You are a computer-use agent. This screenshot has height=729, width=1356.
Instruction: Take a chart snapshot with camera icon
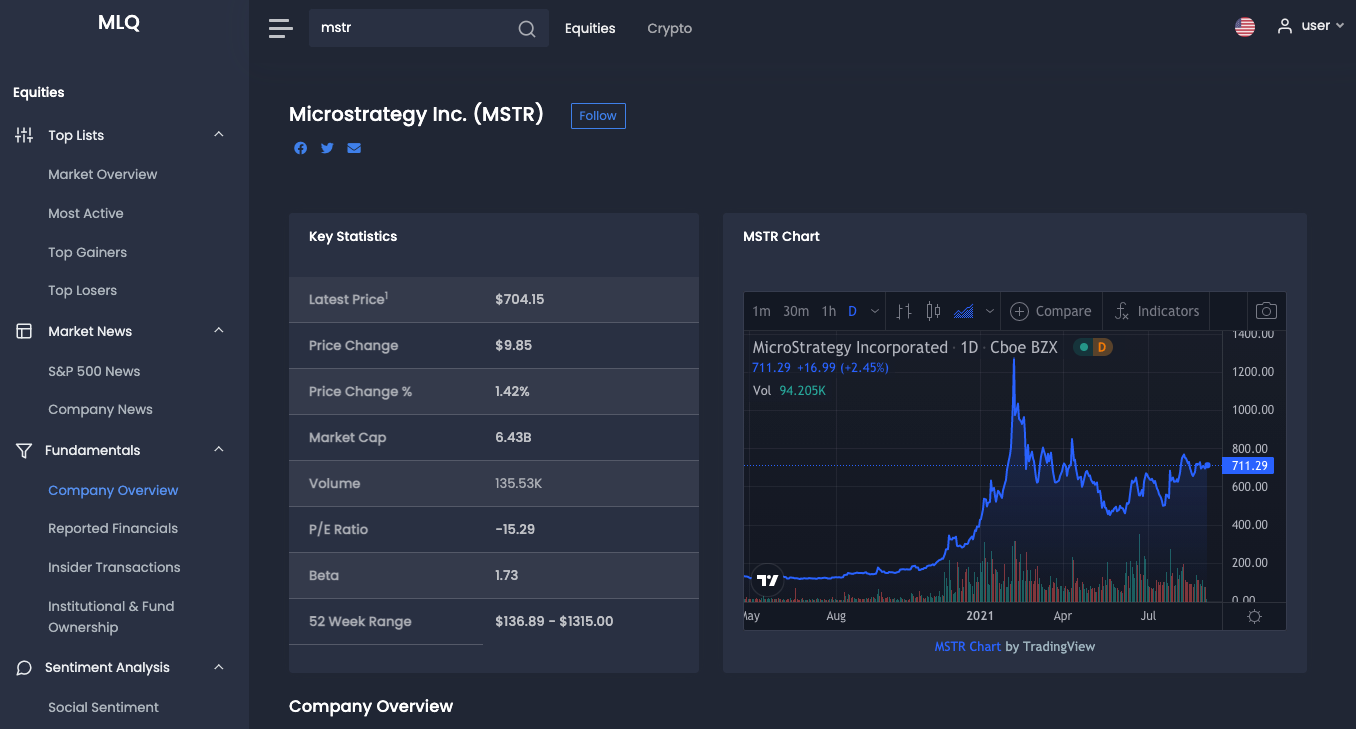pos(1266,311)
